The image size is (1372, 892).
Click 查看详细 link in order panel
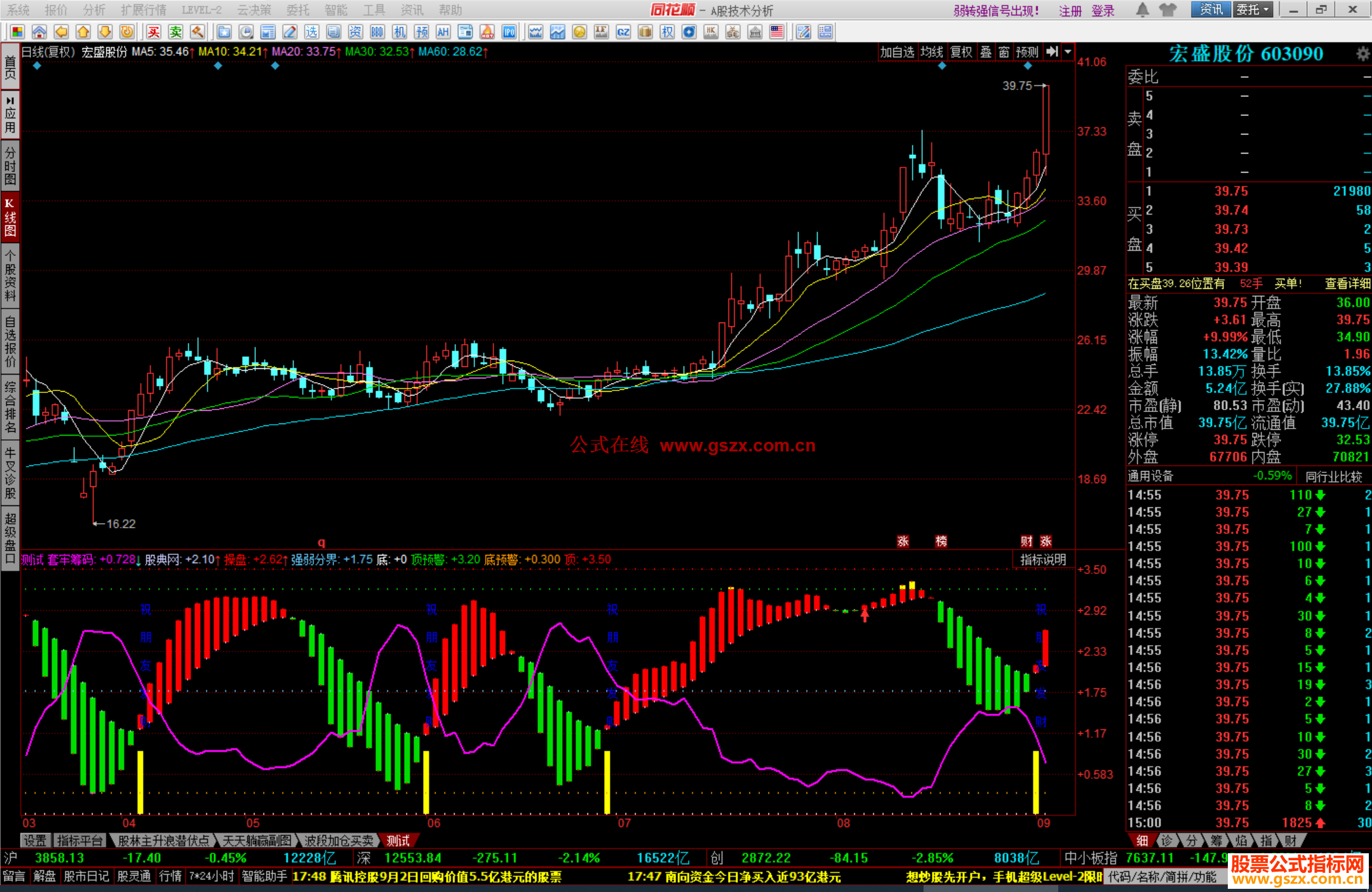coord(1347,284)
